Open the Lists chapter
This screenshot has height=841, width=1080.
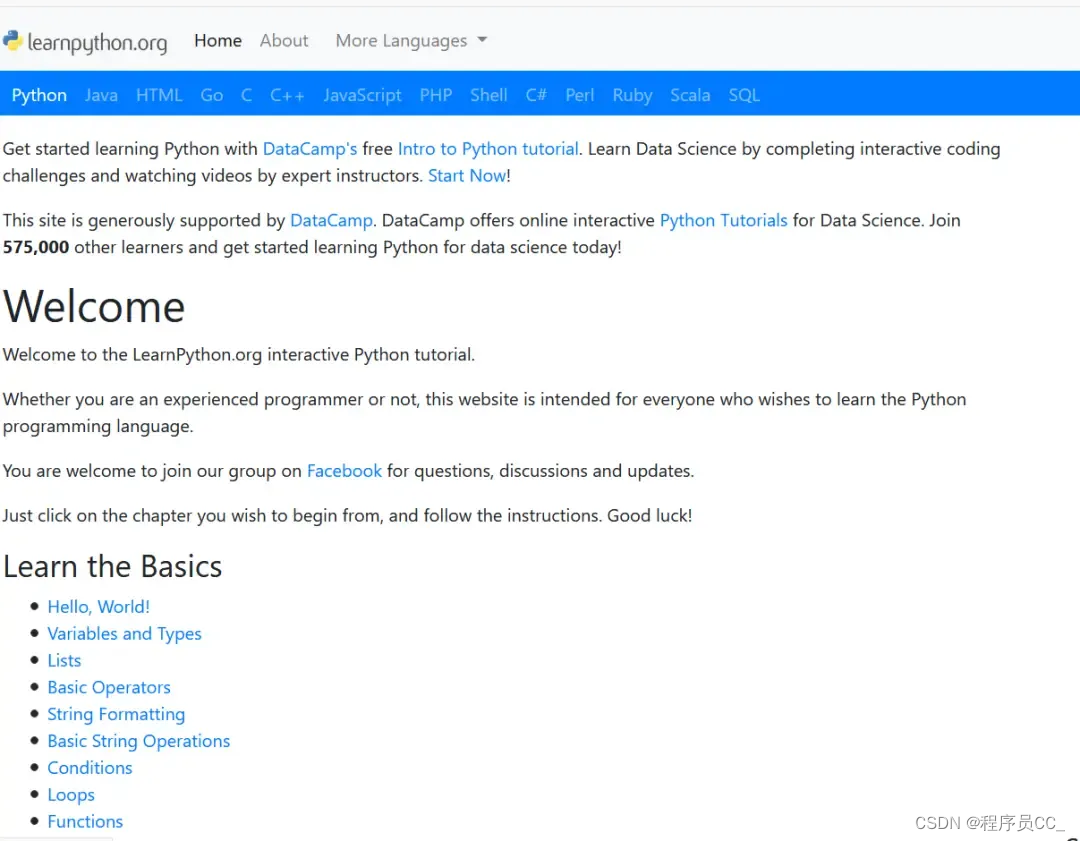click(x=64, y=661)
